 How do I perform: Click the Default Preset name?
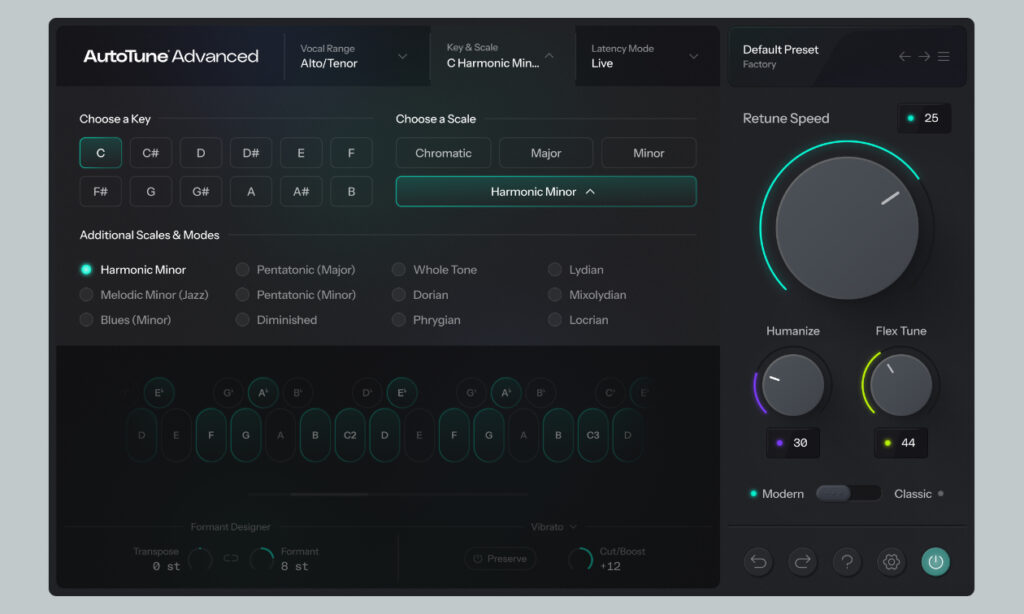click(780, 50)
